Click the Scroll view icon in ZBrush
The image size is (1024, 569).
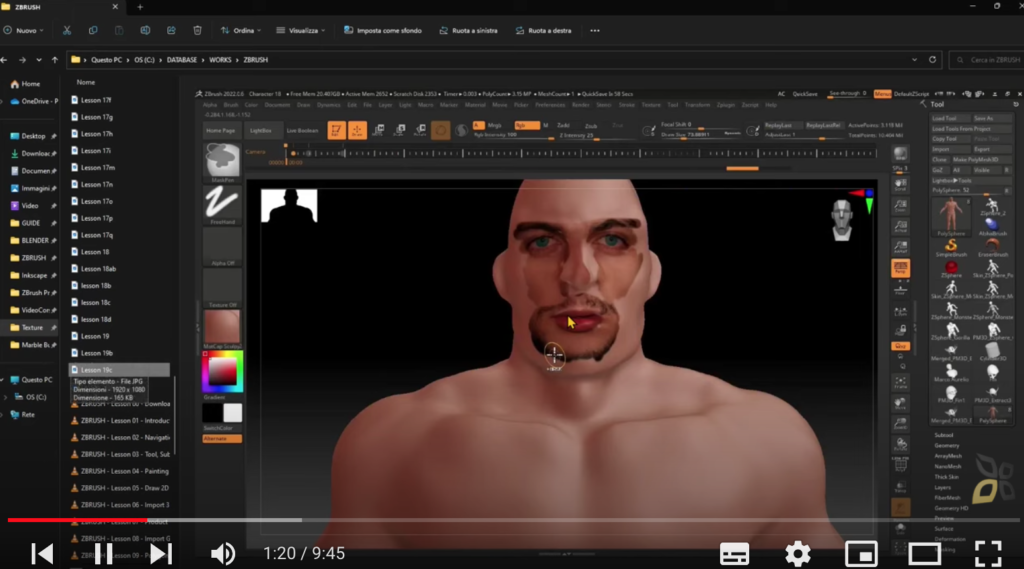coord(900,185)
